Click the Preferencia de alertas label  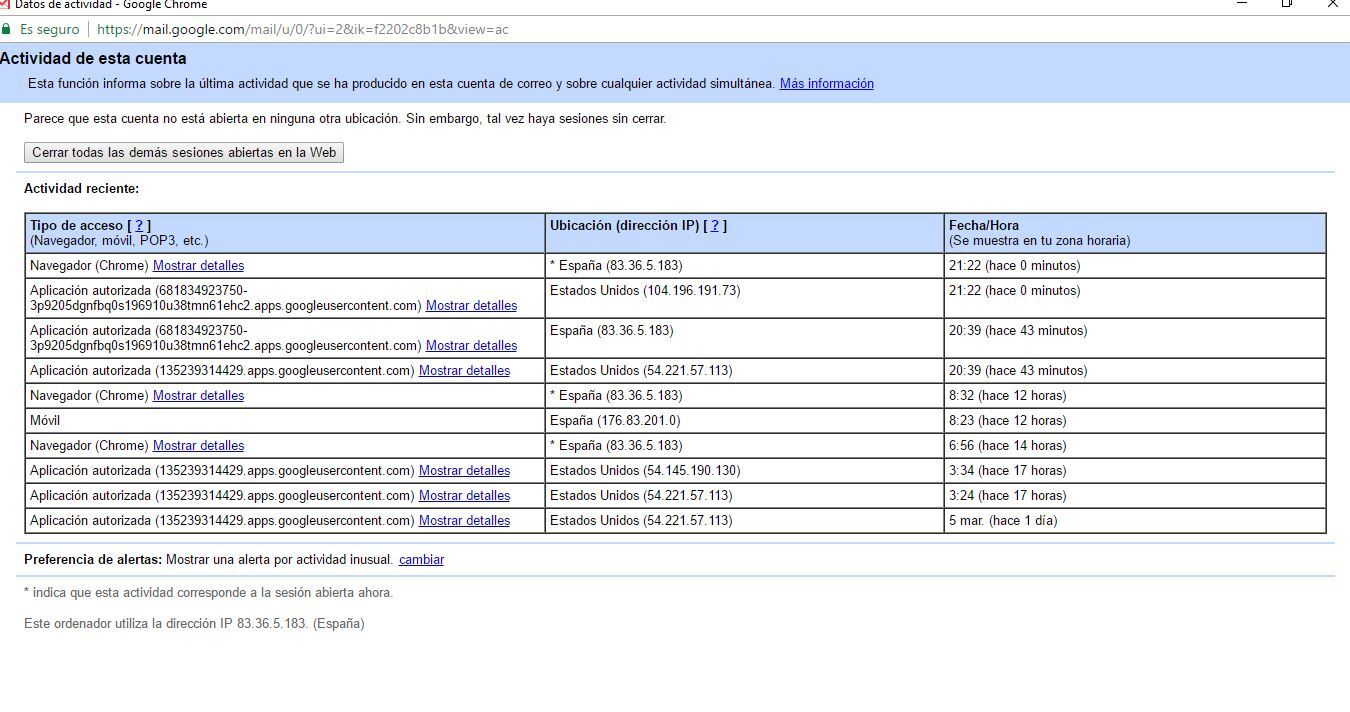[x=93, y=560]
